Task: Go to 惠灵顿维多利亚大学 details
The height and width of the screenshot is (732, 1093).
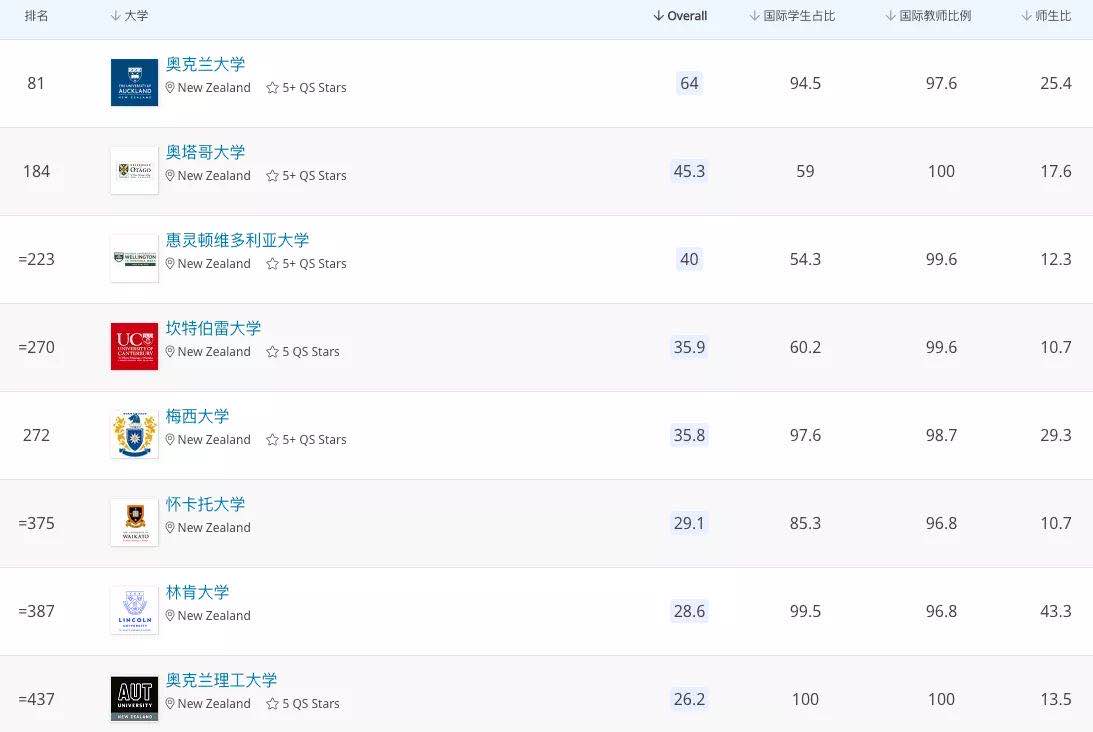Action: [238, 240]
